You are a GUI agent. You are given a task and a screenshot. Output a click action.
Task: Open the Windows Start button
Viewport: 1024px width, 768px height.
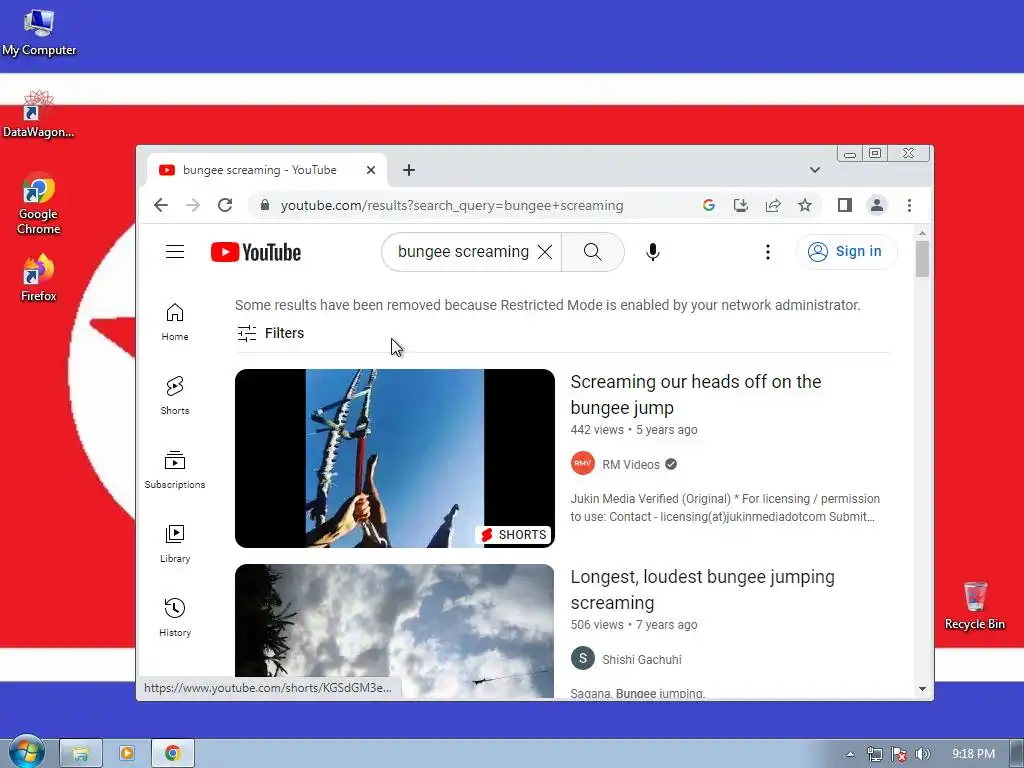(x=26, y=752)
